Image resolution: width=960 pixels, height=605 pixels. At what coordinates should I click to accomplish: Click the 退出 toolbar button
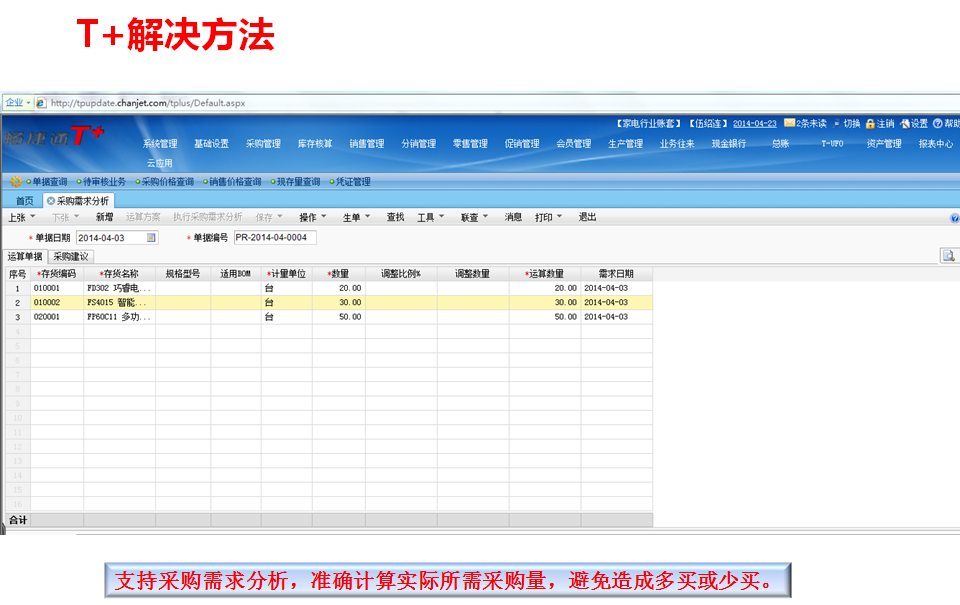[588, 217]
